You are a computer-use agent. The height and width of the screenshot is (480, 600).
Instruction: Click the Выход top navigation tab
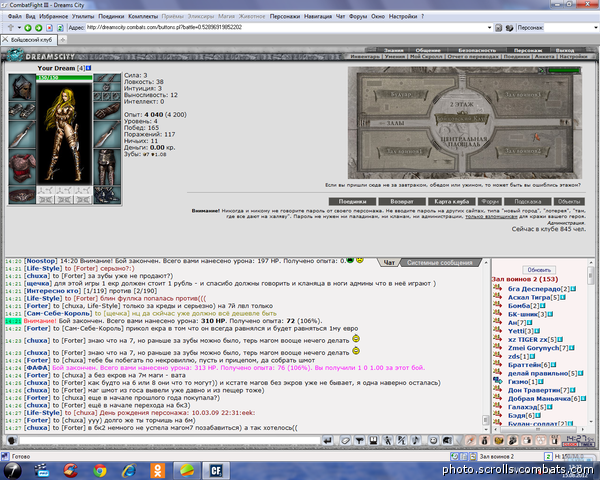tap(565, 50)
